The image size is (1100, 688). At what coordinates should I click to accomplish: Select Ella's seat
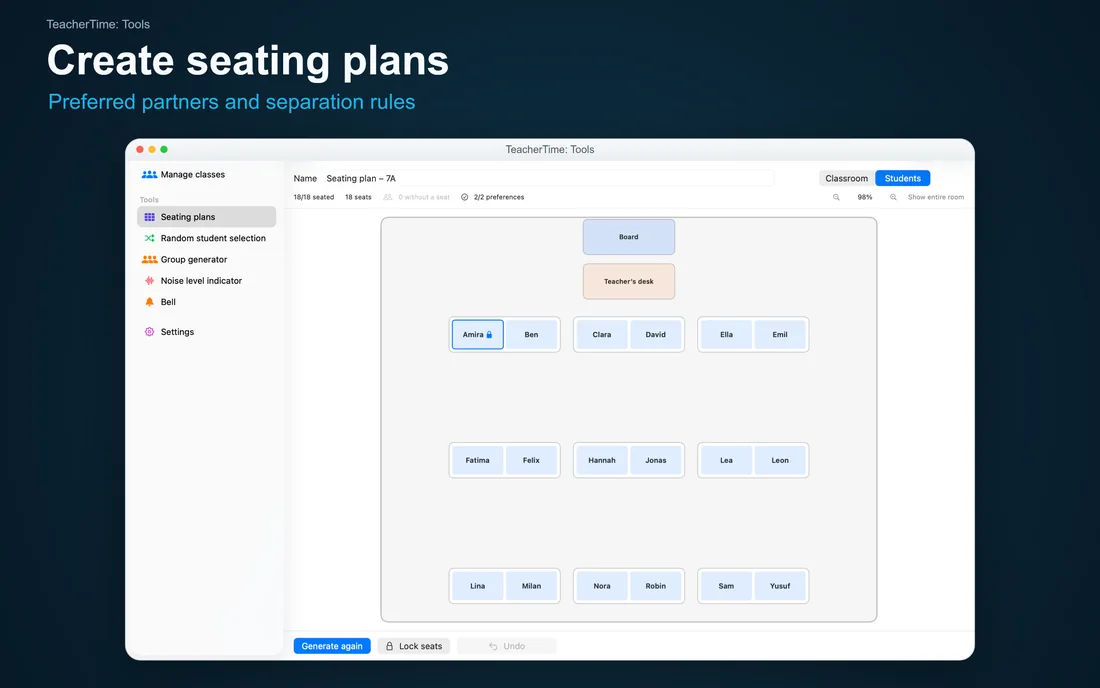point(726,335)
